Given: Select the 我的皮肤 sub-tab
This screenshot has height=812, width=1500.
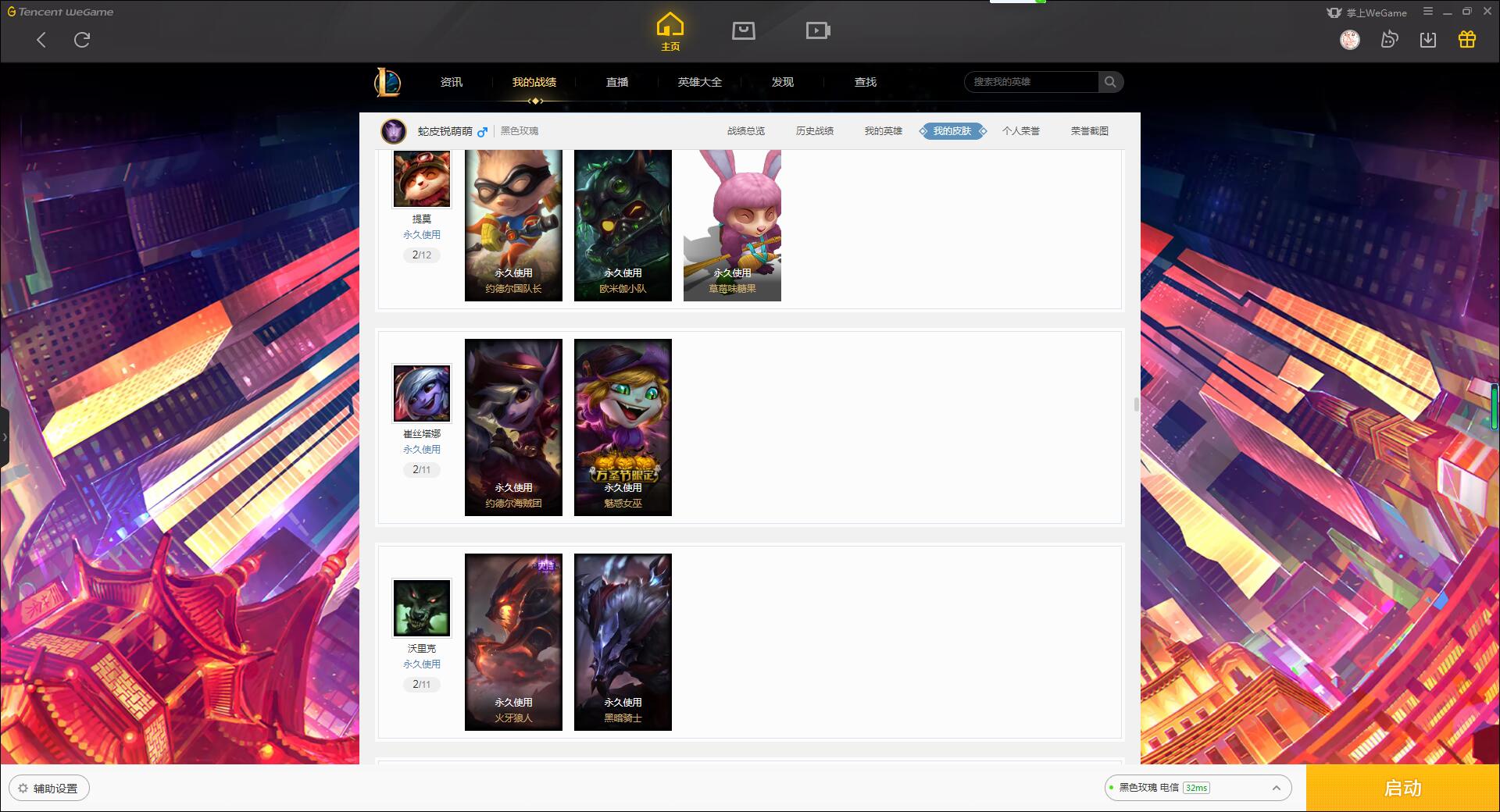Looking at the screenshot, I should pyautogui.click(x=952, y=131).
